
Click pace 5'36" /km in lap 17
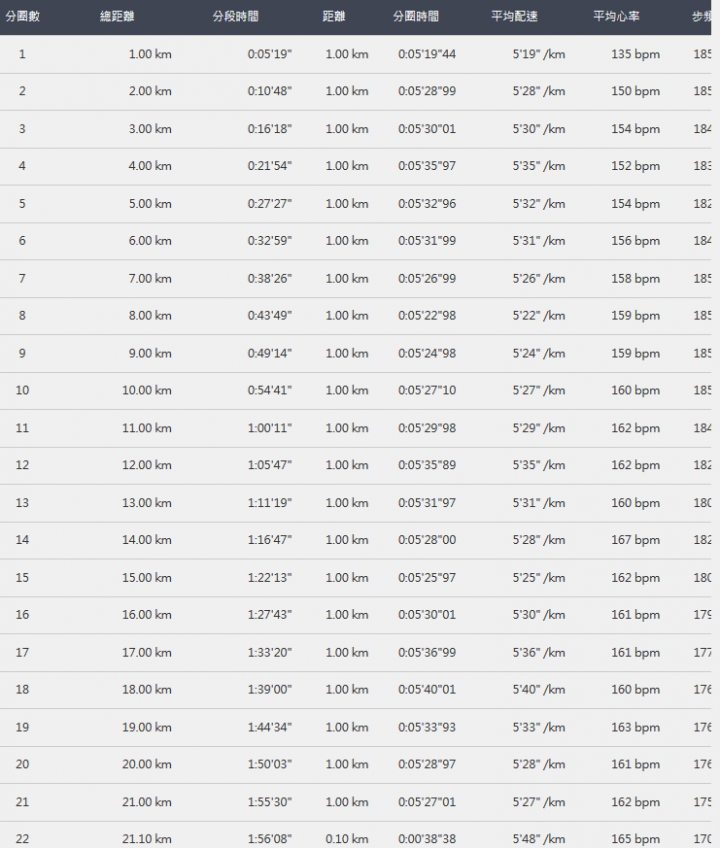(538, 652)
